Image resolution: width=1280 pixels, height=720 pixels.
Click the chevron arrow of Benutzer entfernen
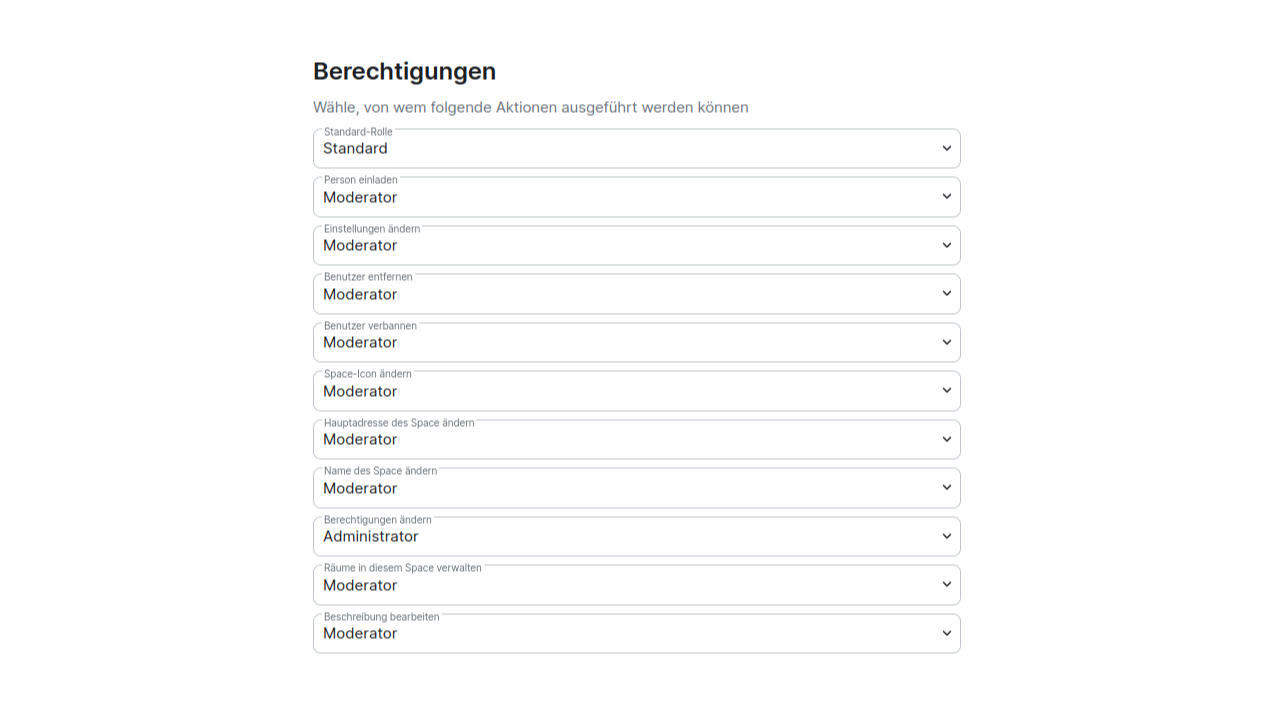click(x=947, y=294)
